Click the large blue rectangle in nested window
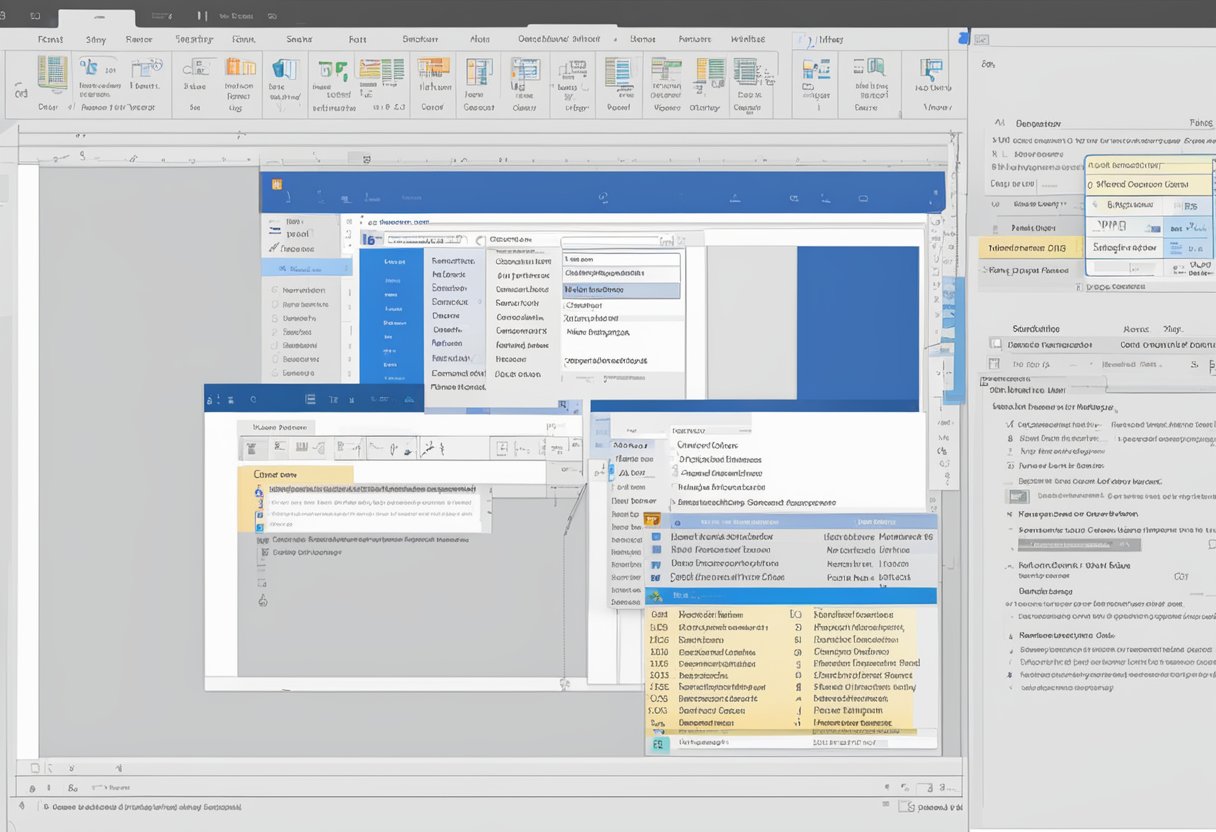 coord(857,322)
